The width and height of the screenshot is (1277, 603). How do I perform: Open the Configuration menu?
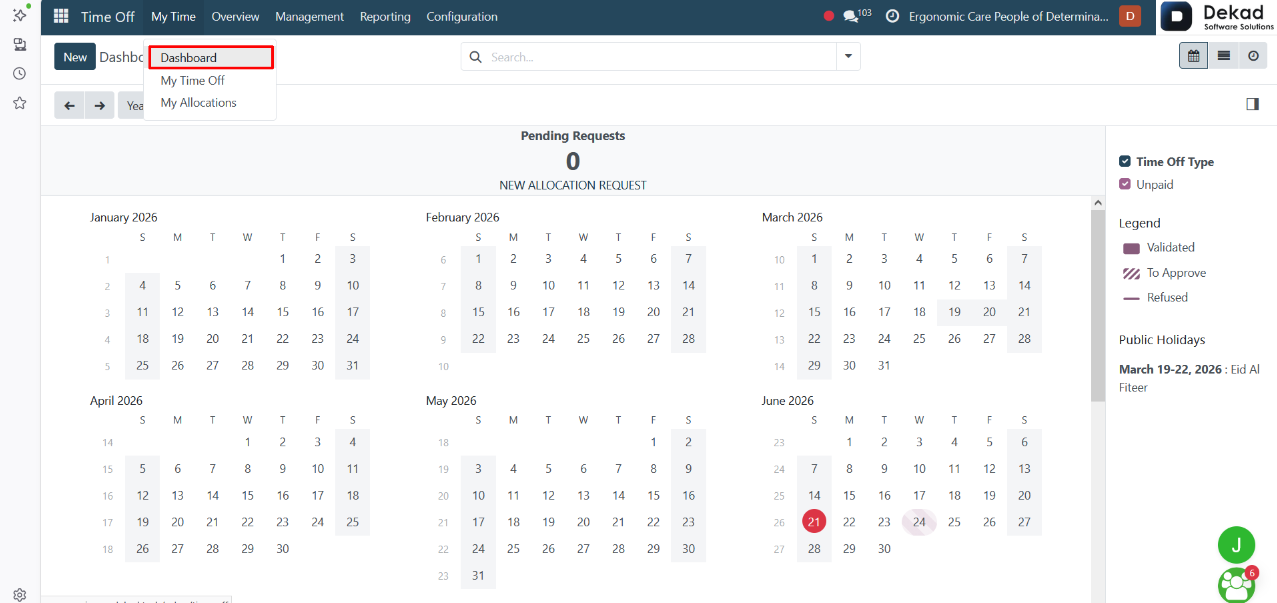(x=462, y=16)
